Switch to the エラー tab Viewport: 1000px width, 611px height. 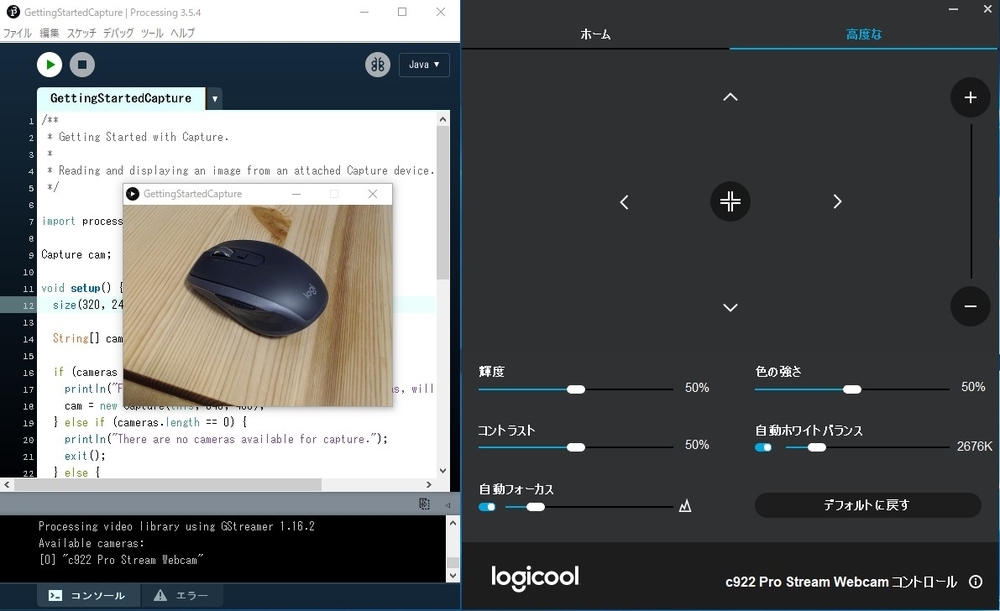(x=181, y=595)
